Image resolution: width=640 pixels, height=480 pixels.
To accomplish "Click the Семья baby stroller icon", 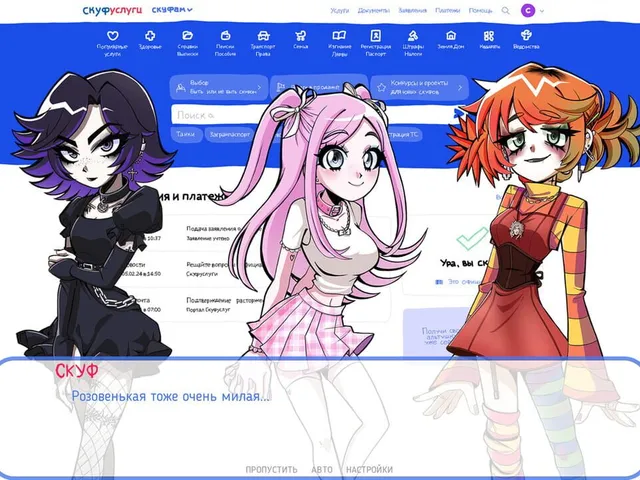I will (x=300, y=36).
